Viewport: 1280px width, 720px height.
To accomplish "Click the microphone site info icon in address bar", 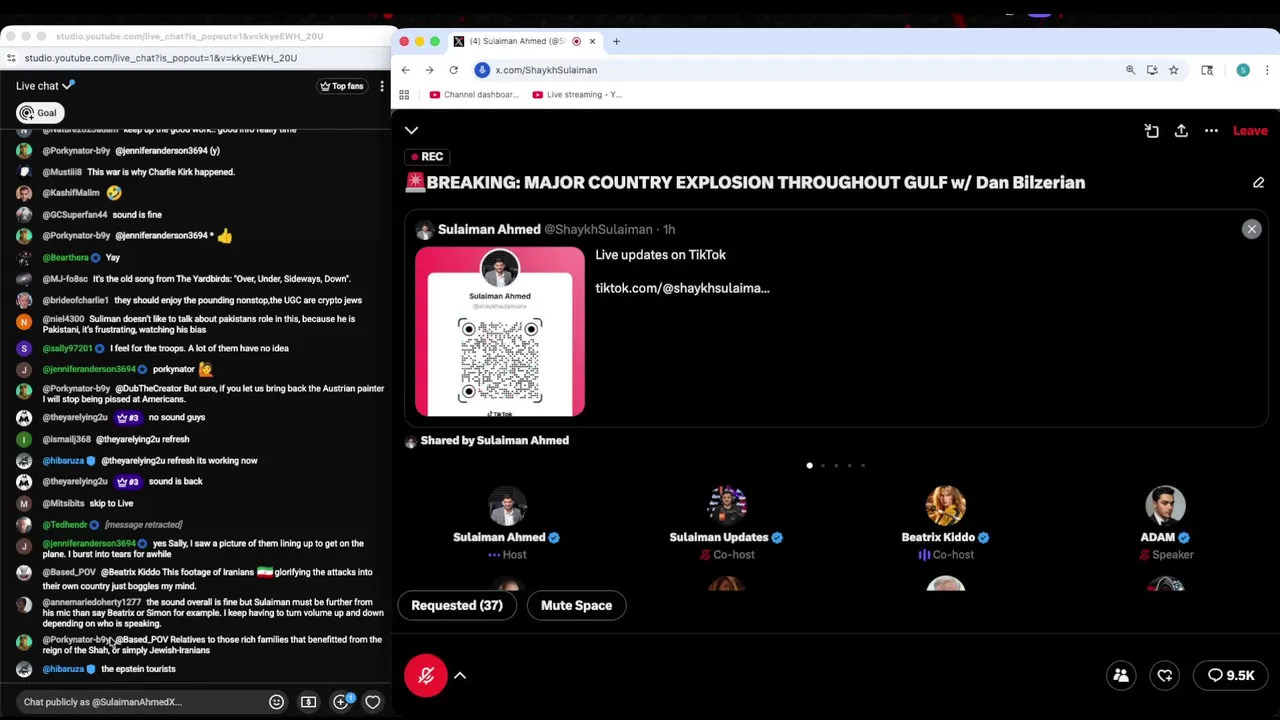I will click(x=482, y=70).
